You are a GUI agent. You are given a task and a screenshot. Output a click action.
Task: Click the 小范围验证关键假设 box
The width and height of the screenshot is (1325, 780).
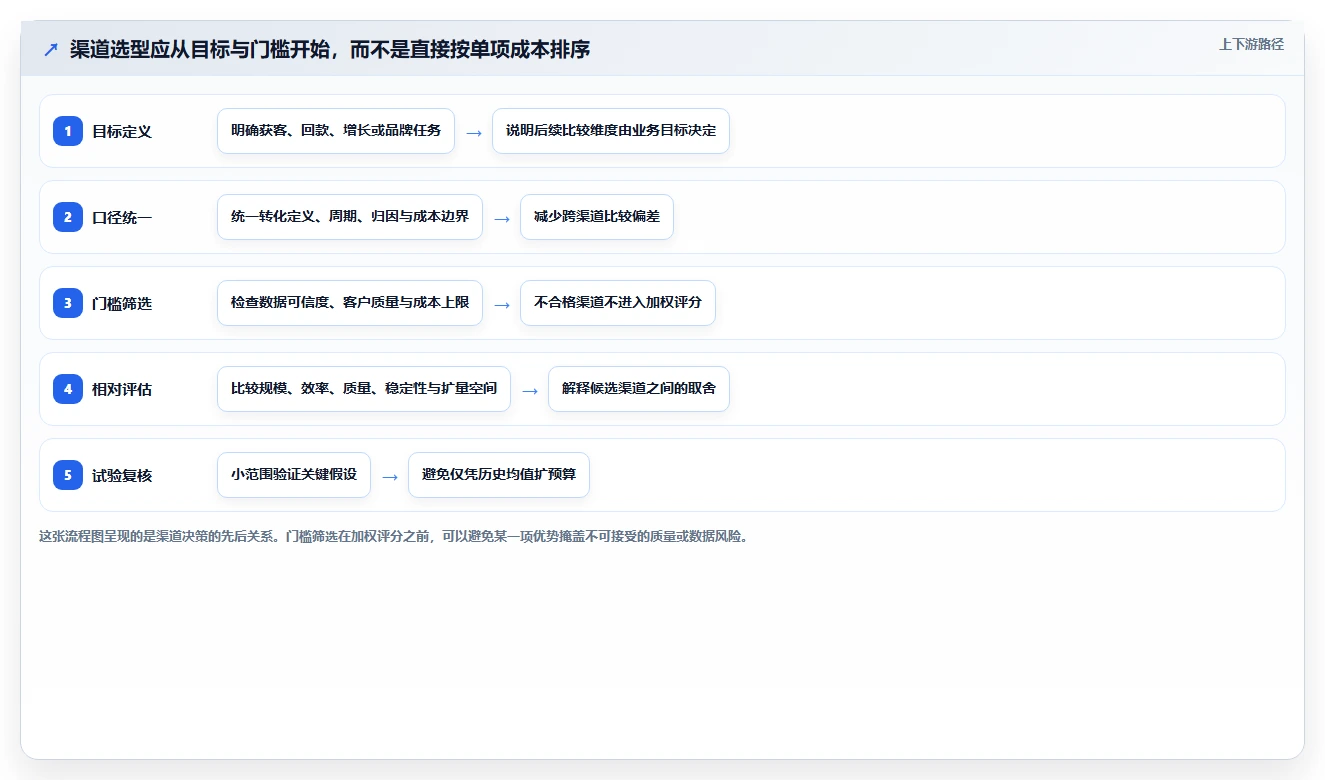point(294,475)
